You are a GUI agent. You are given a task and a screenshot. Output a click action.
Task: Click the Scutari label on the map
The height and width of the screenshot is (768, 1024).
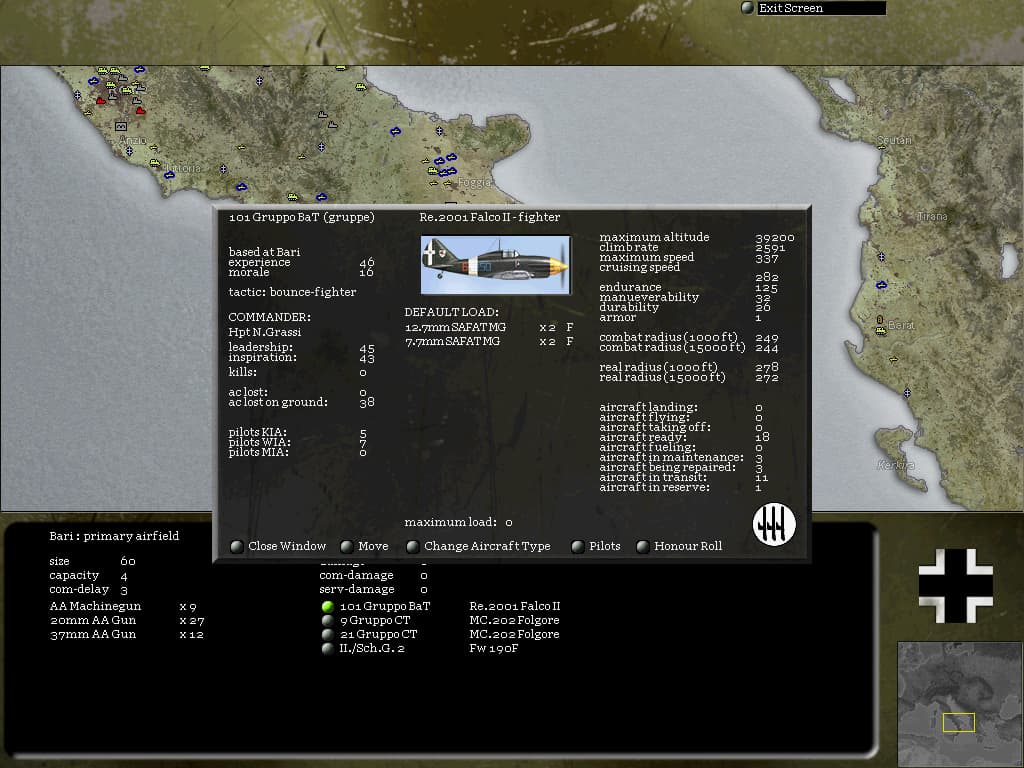tap(895, 140)
